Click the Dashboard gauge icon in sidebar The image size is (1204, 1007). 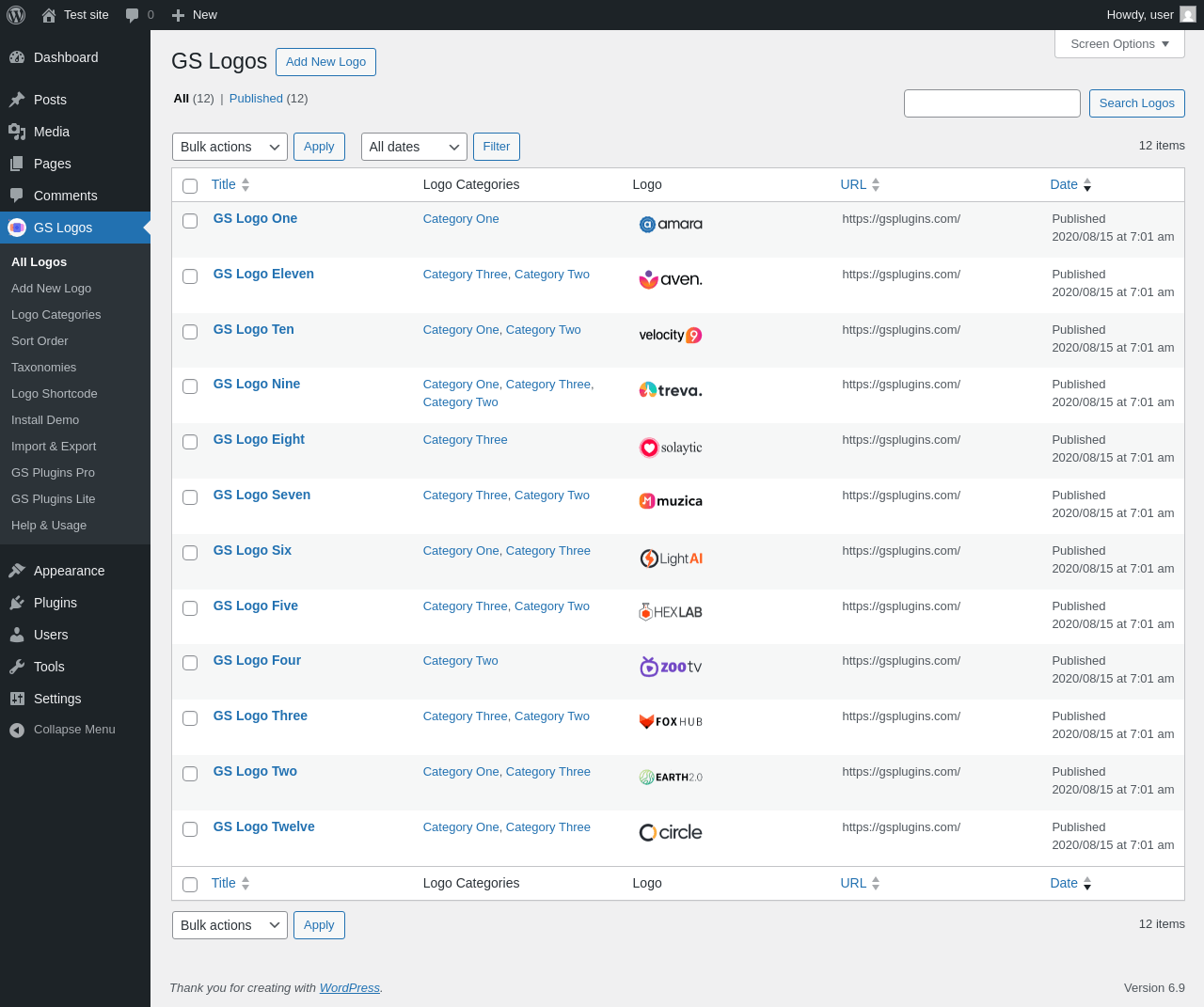[x=17, y=57]
